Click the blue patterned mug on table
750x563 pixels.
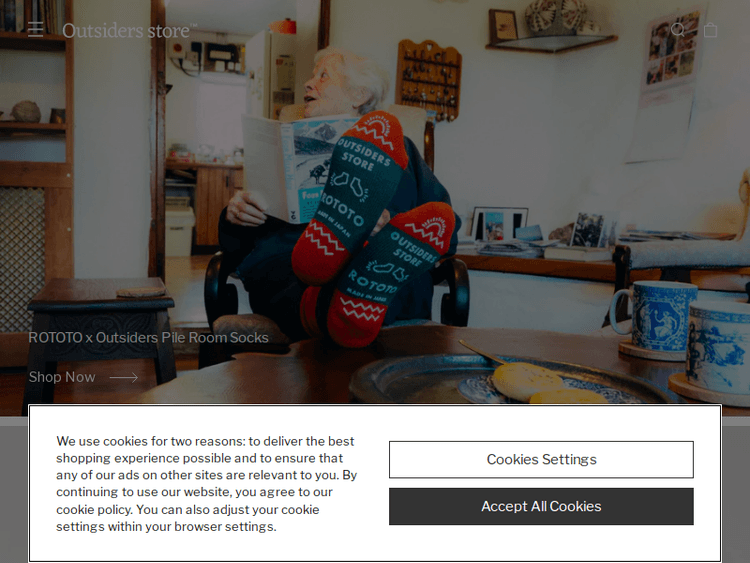click(x=654, y=316)
